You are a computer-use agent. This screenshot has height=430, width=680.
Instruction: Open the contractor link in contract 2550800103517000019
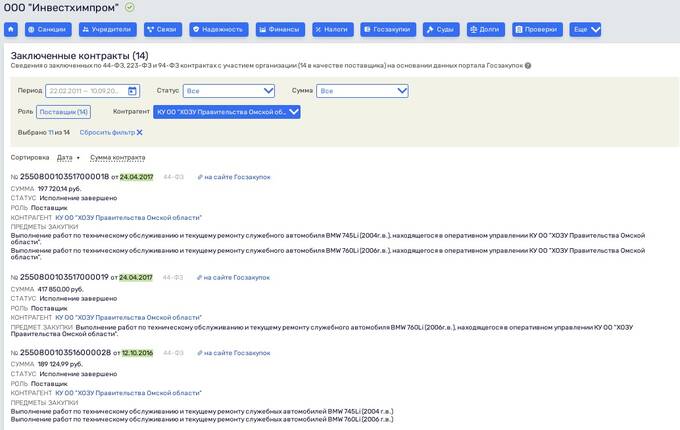click(x=128, y=318)
